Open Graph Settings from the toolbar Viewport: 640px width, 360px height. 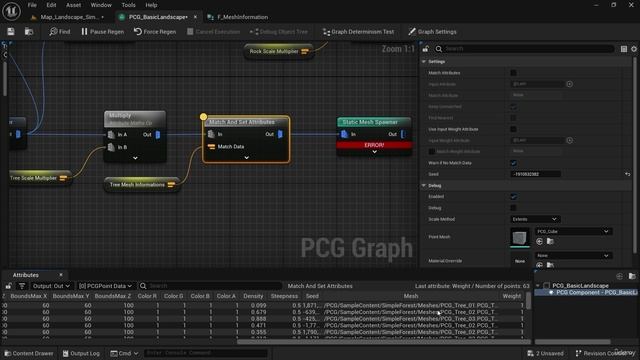coord(432,31)
